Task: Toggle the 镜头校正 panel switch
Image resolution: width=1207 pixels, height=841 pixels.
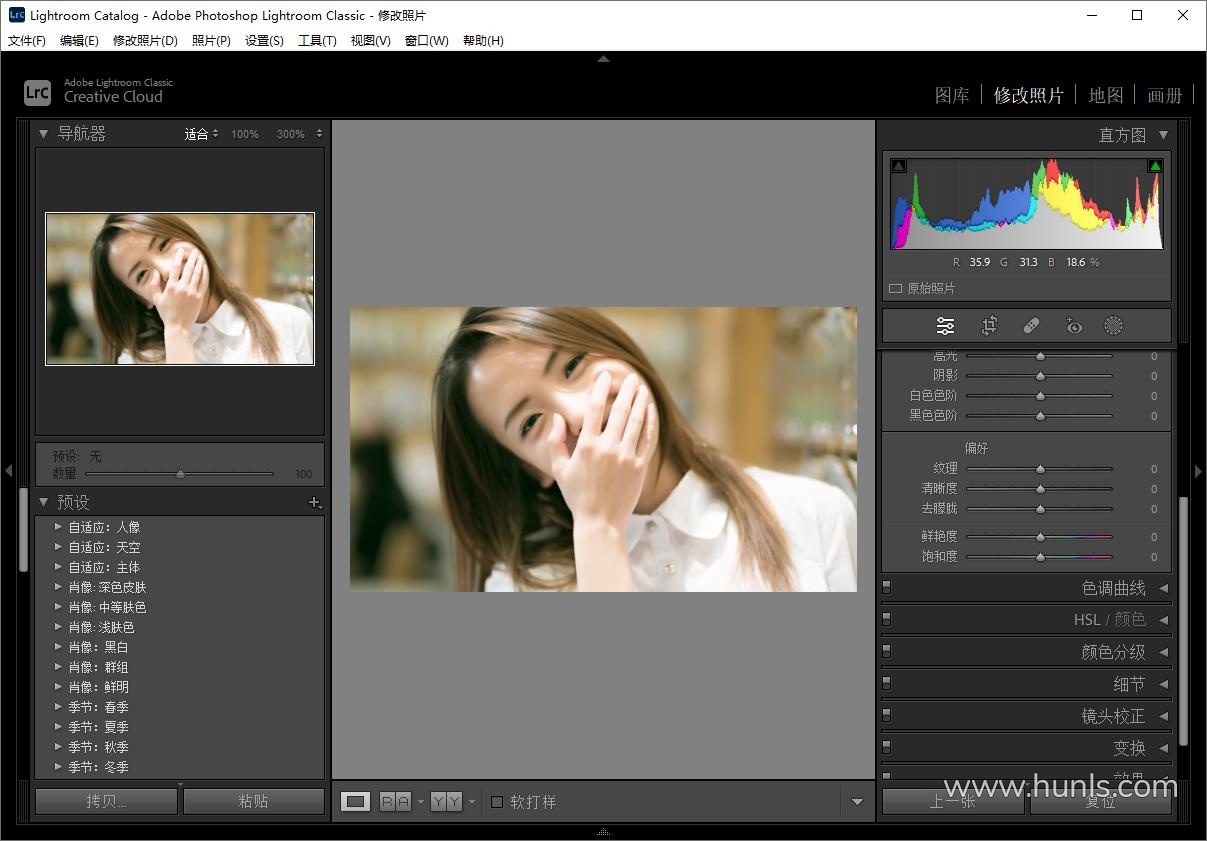Action: click(886, 715)
